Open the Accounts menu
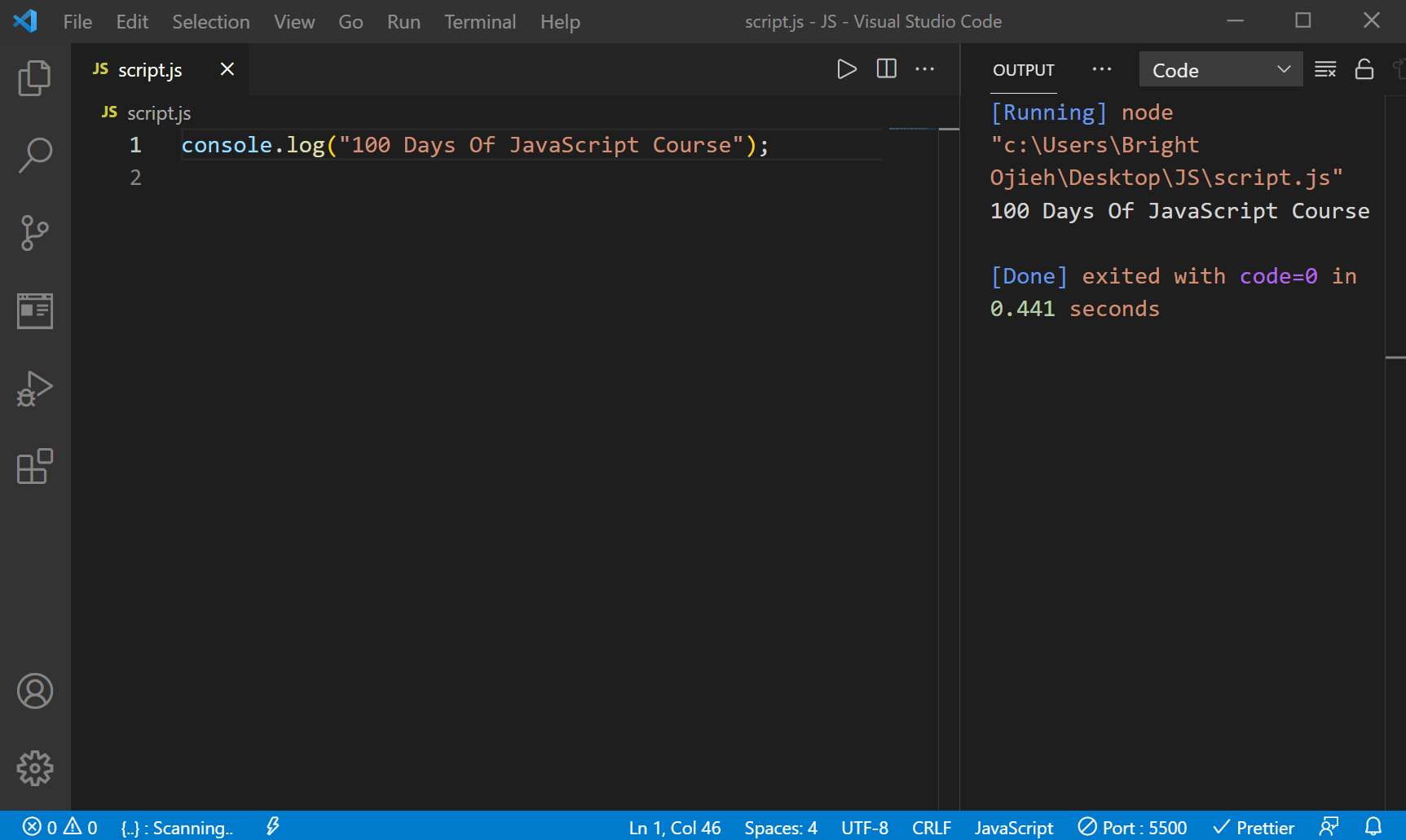 click(x=33, y=691)
